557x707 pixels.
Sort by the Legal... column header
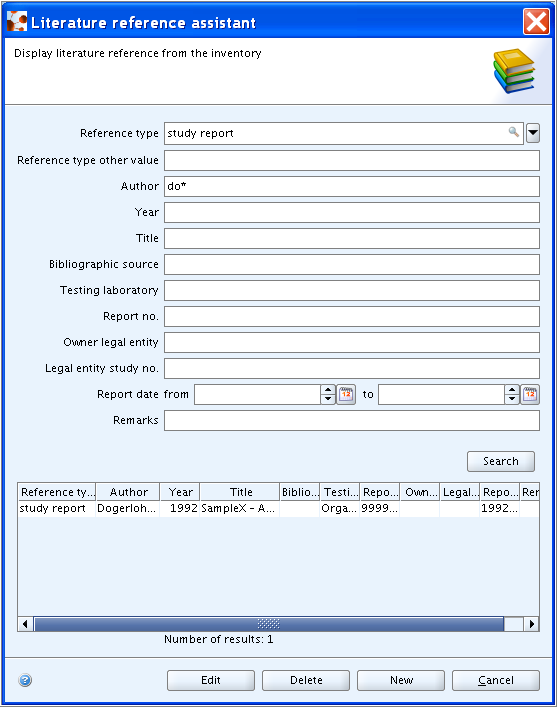point(460,492)
